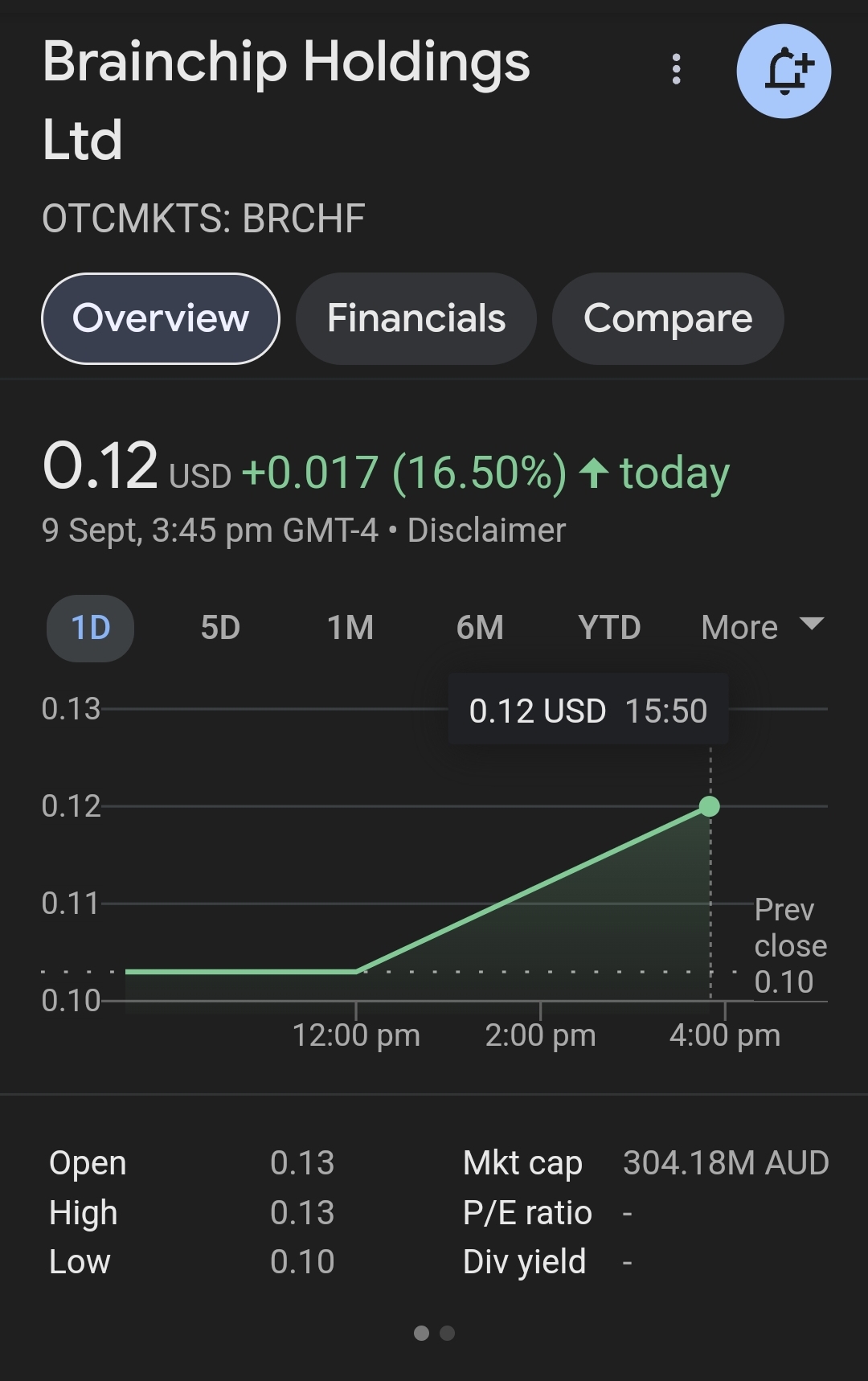Click the 0.12 USD 15:50 tooltip
Image resolution: width=868 pixels, height=1381 pixels.
click(588, 711)
